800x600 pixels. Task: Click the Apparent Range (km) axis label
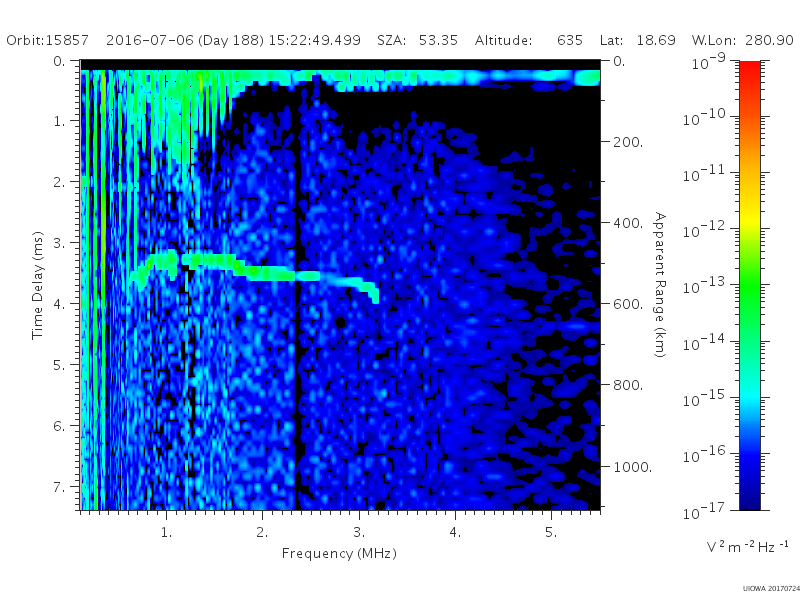660,285
